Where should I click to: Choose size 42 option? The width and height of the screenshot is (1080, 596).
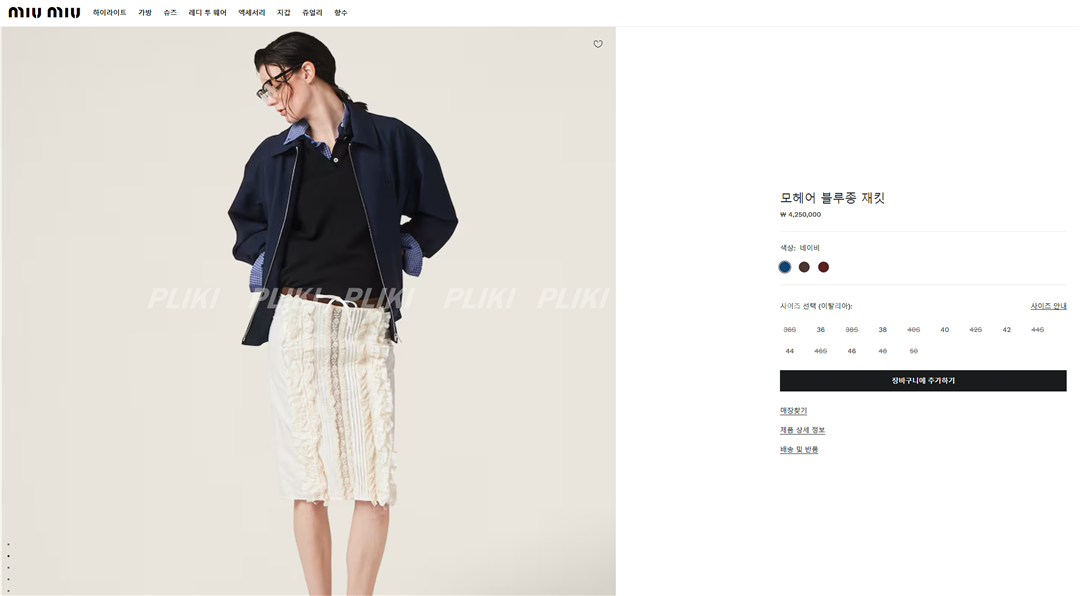[1006, 330]
